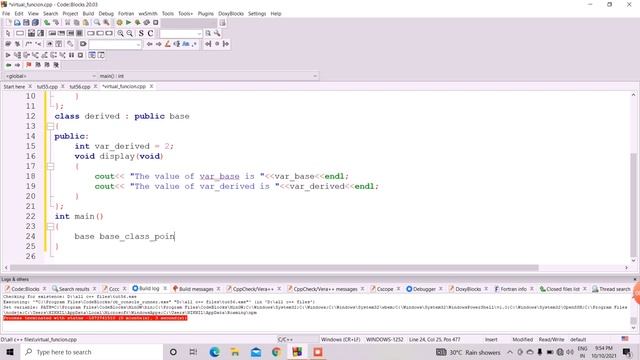Click the Jump back arrow icon
Screen dimensions: 640x360
pyautogui.click(x=8, y=65)
